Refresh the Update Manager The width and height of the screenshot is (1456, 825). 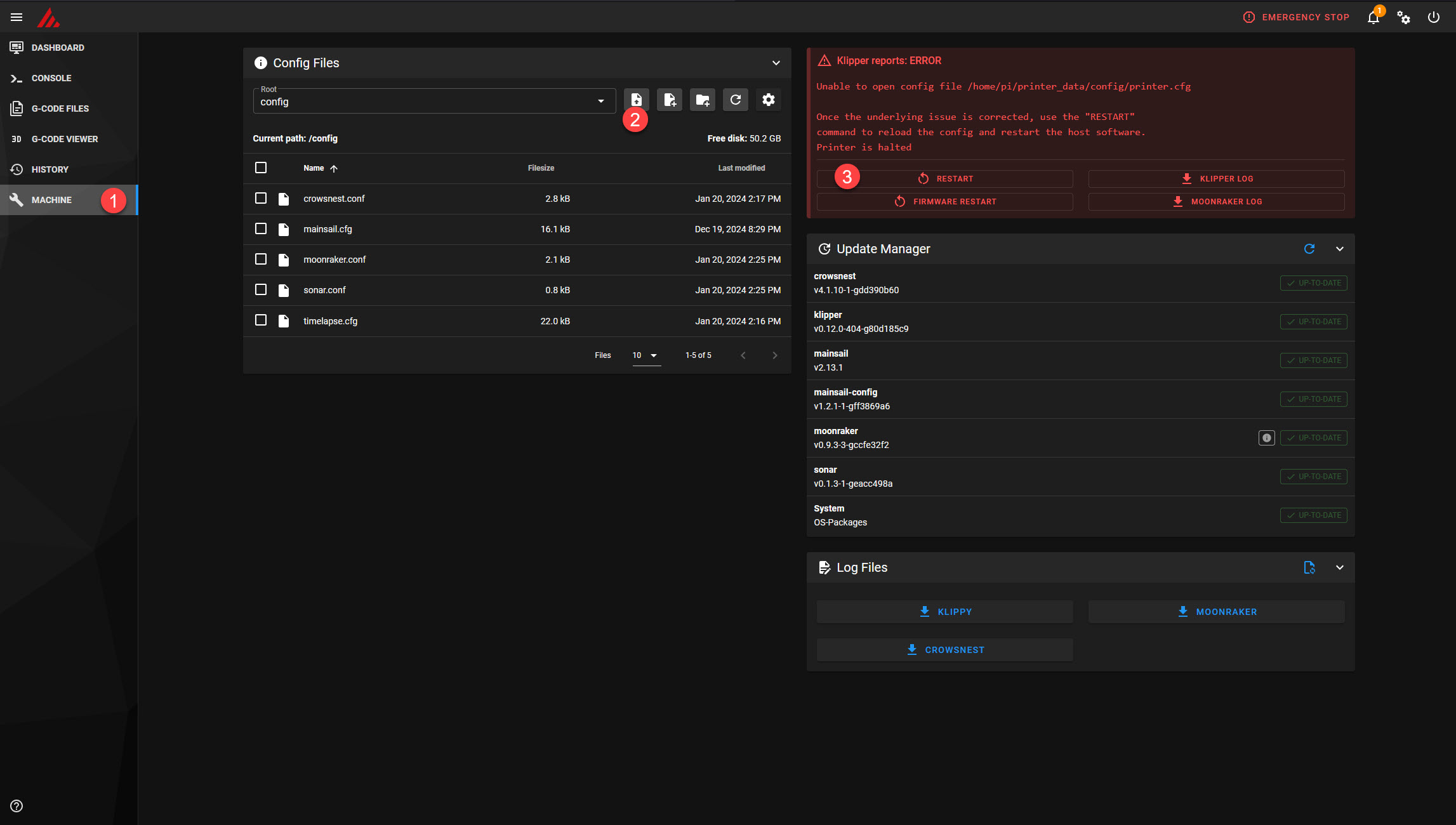[x=1309, y=249]
